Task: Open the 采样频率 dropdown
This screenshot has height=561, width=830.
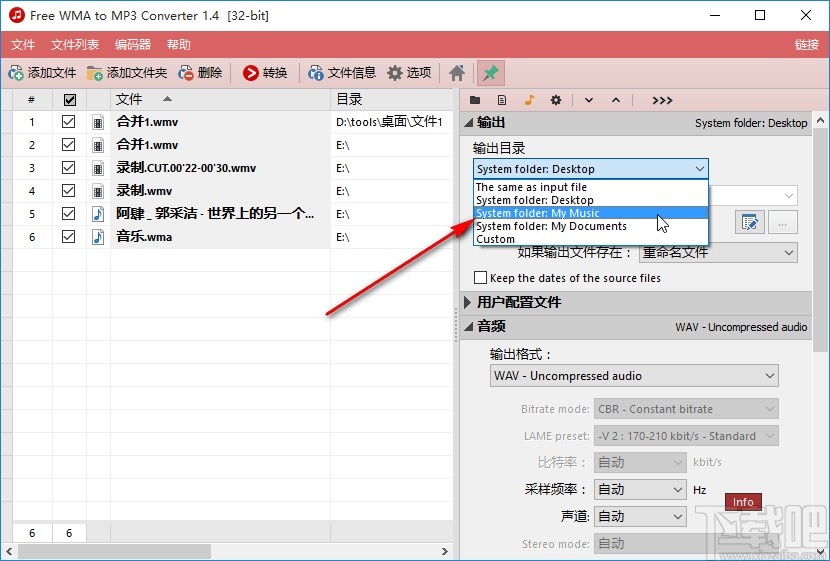Action: coord(640,490)
